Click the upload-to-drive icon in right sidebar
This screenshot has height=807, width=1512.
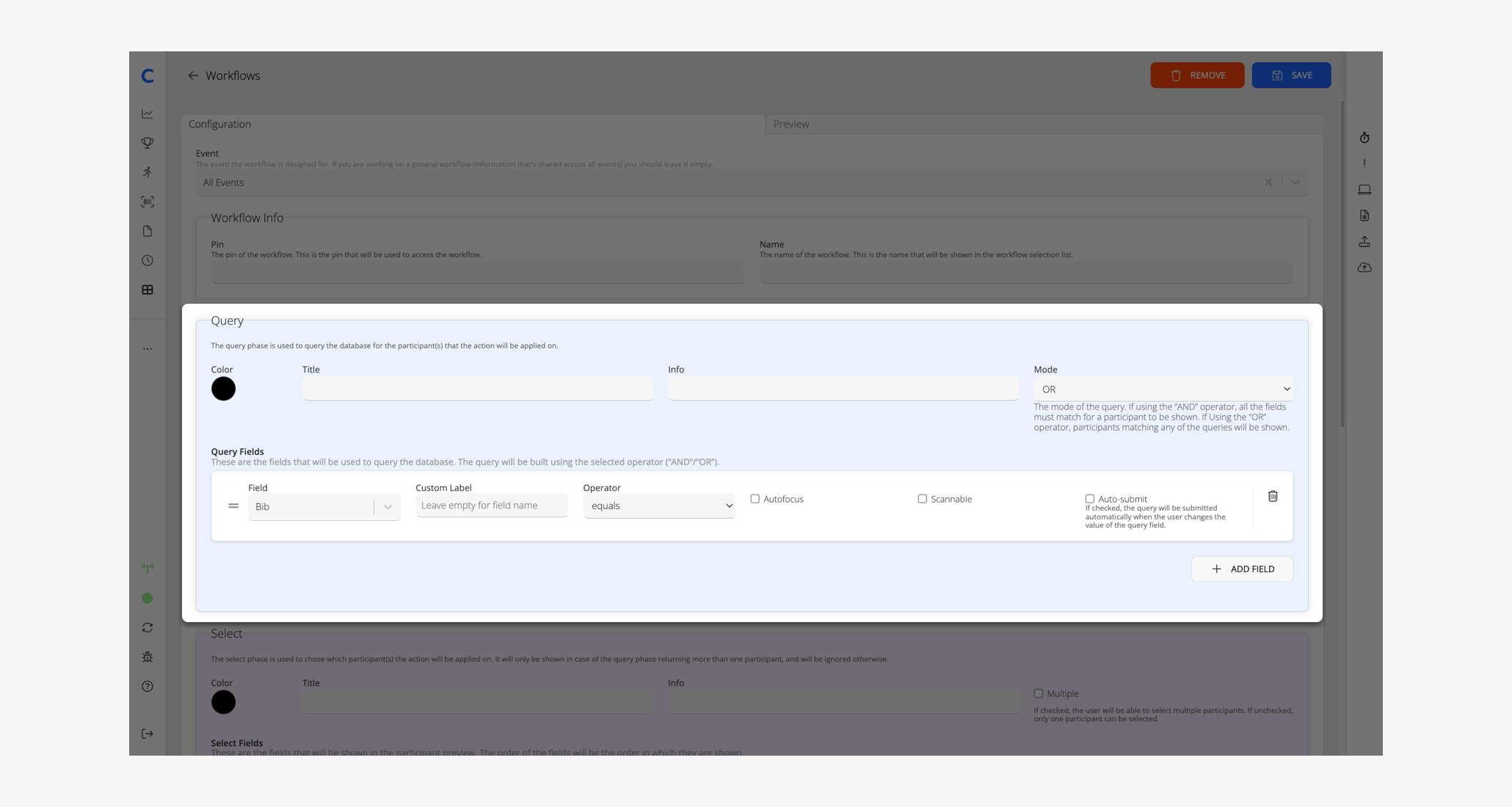pos(1364,241)
